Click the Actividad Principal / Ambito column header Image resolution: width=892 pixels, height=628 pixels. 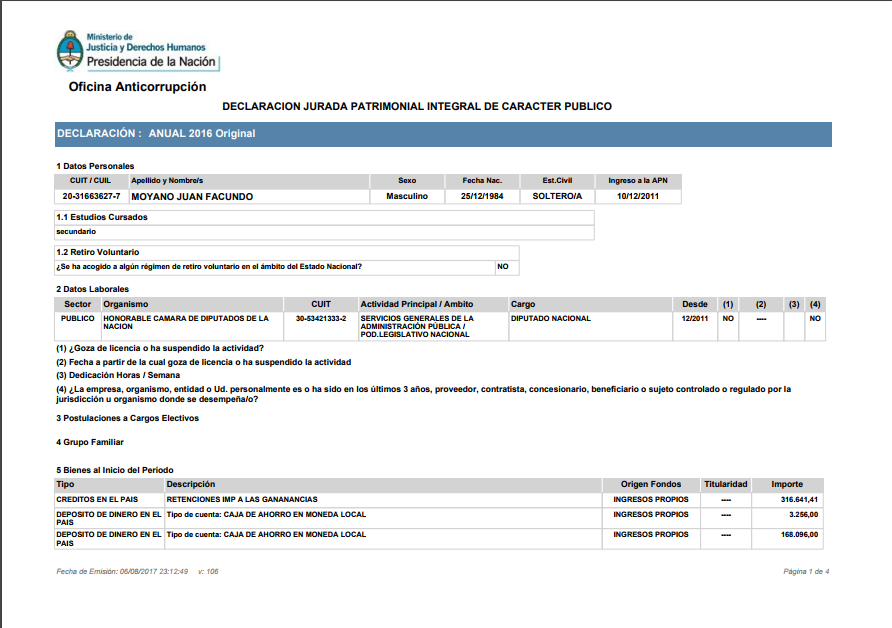(x=417, y=304)
